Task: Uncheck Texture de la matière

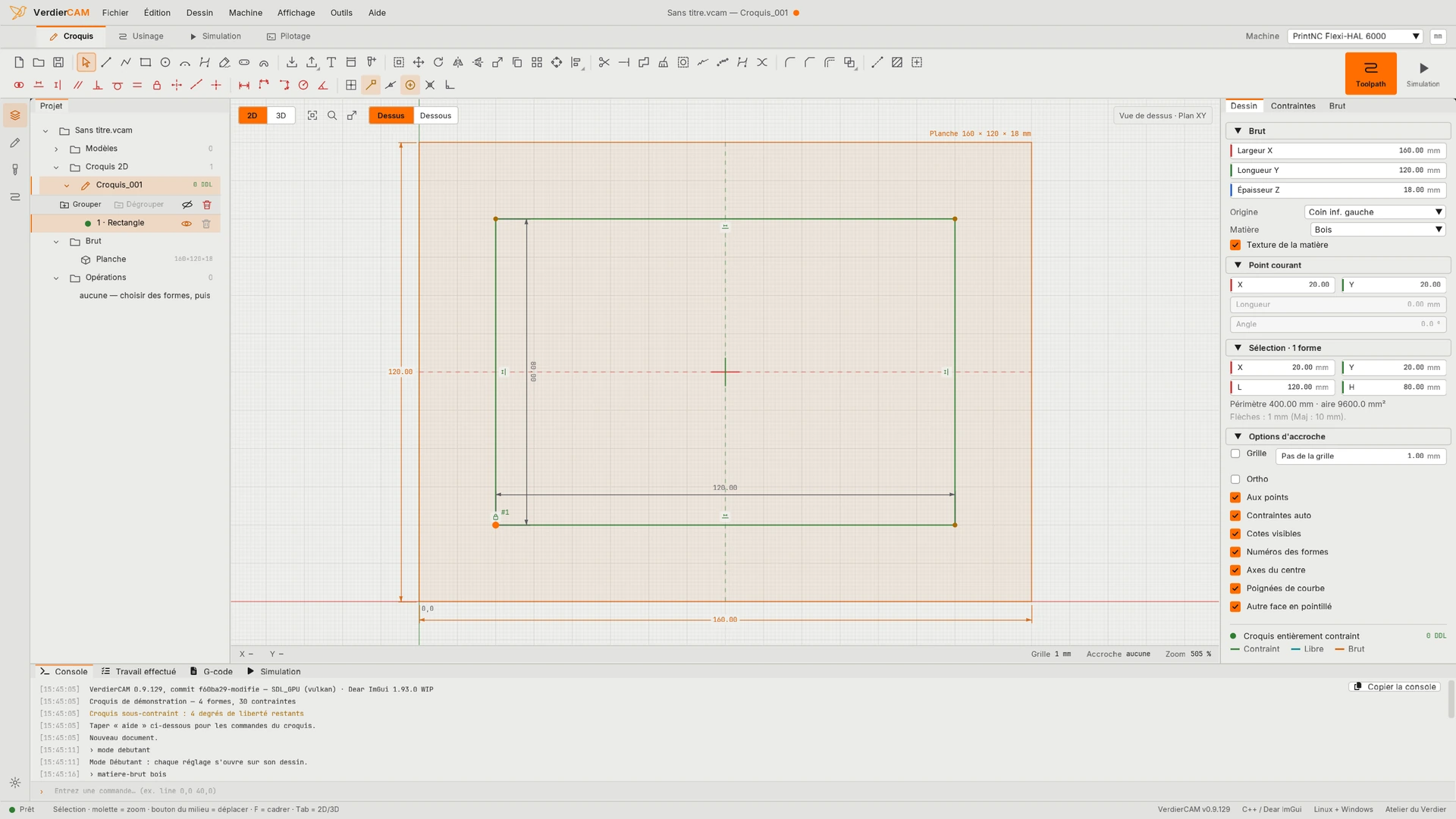Action: click(1235, 245)
